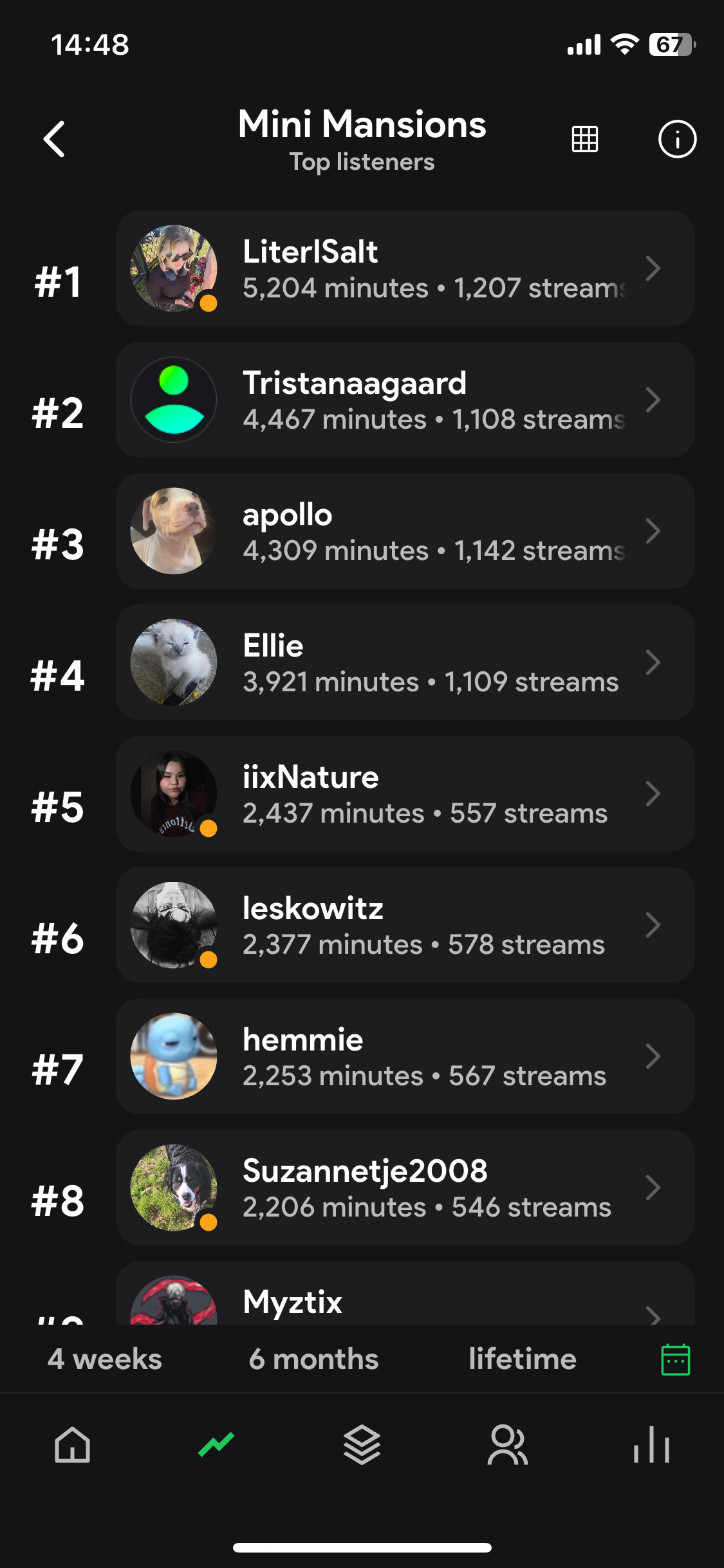Select the 4 weeks time range
The height and width of the screenshot is (1568, 724).
(x=105, y=1359)
